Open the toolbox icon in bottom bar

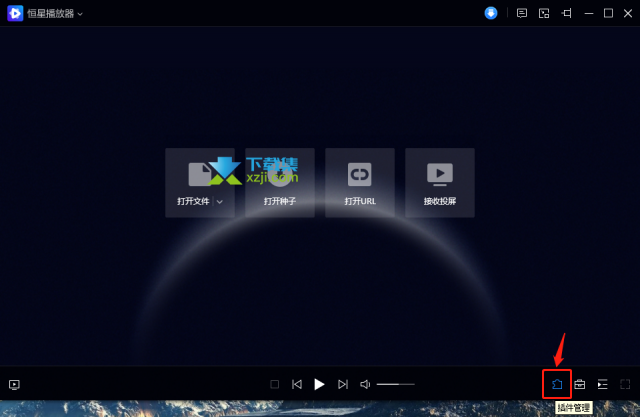[x=580, y=384]
